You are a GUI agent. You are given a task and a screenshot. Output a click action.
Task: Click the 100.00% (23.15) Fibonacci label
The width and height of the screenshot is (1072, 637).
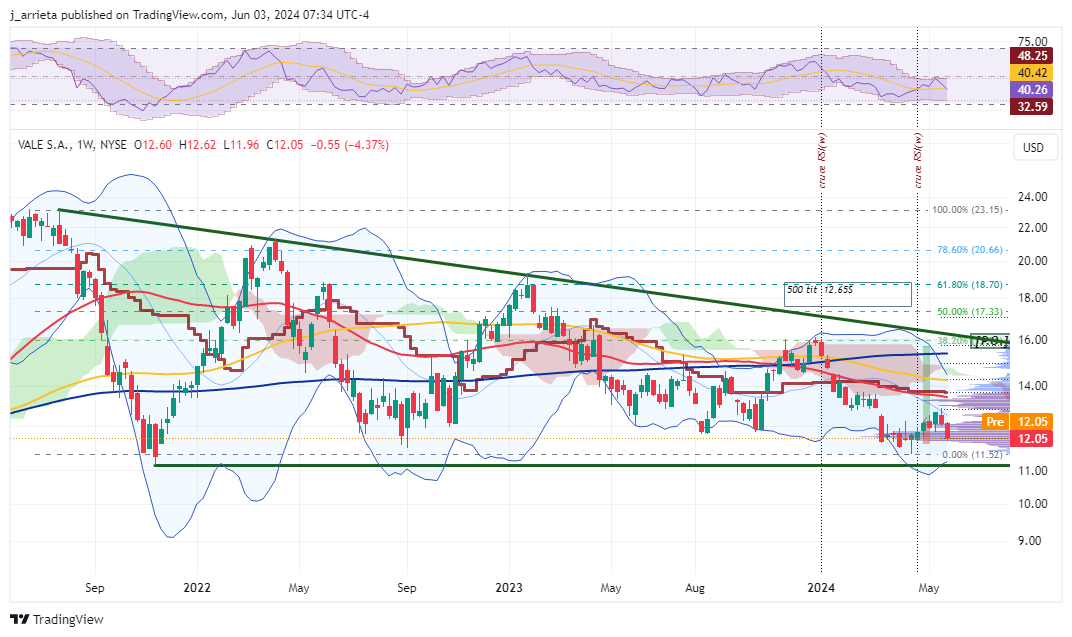967,209
